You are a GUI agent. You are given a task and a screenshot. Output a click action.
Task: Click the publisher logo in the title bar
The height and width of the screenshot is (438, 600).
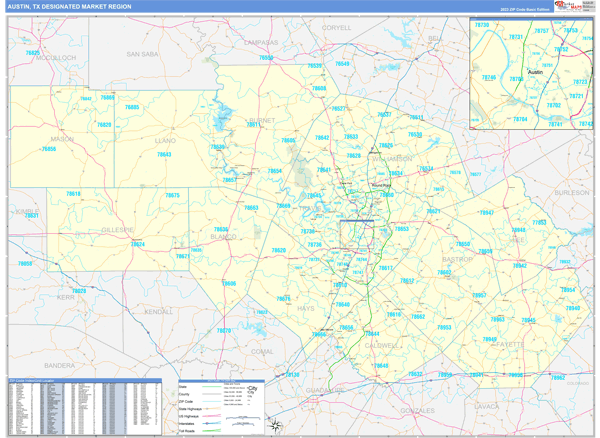[568, 5]
